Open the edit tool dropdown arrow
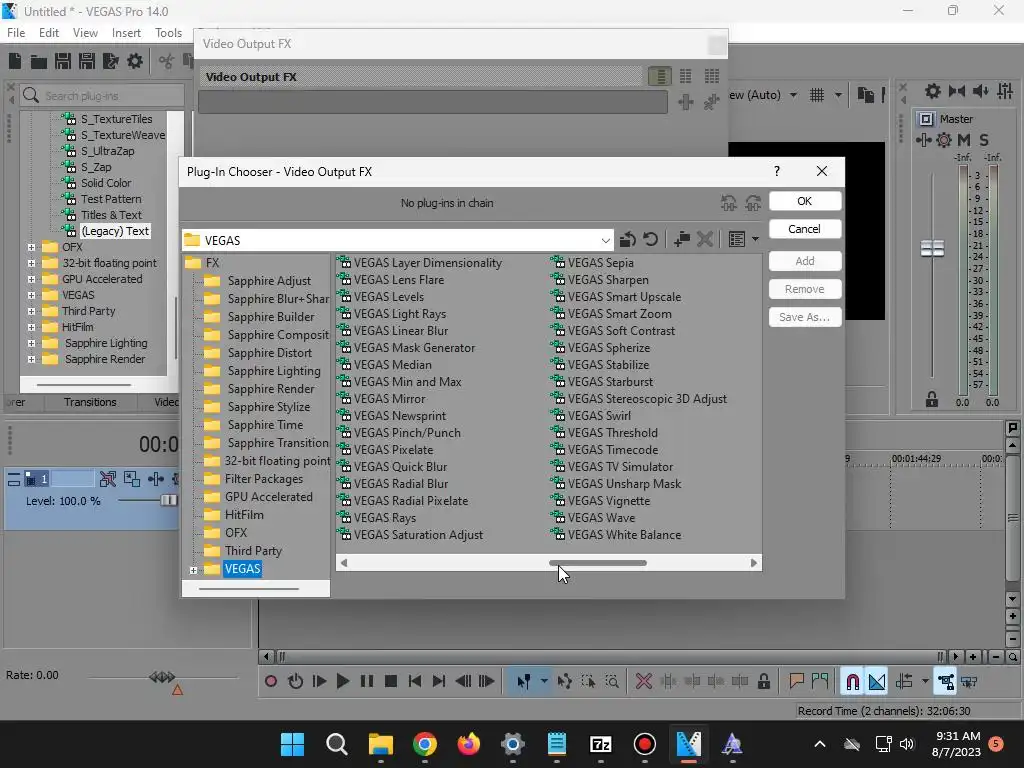 [x=544, y=682]
